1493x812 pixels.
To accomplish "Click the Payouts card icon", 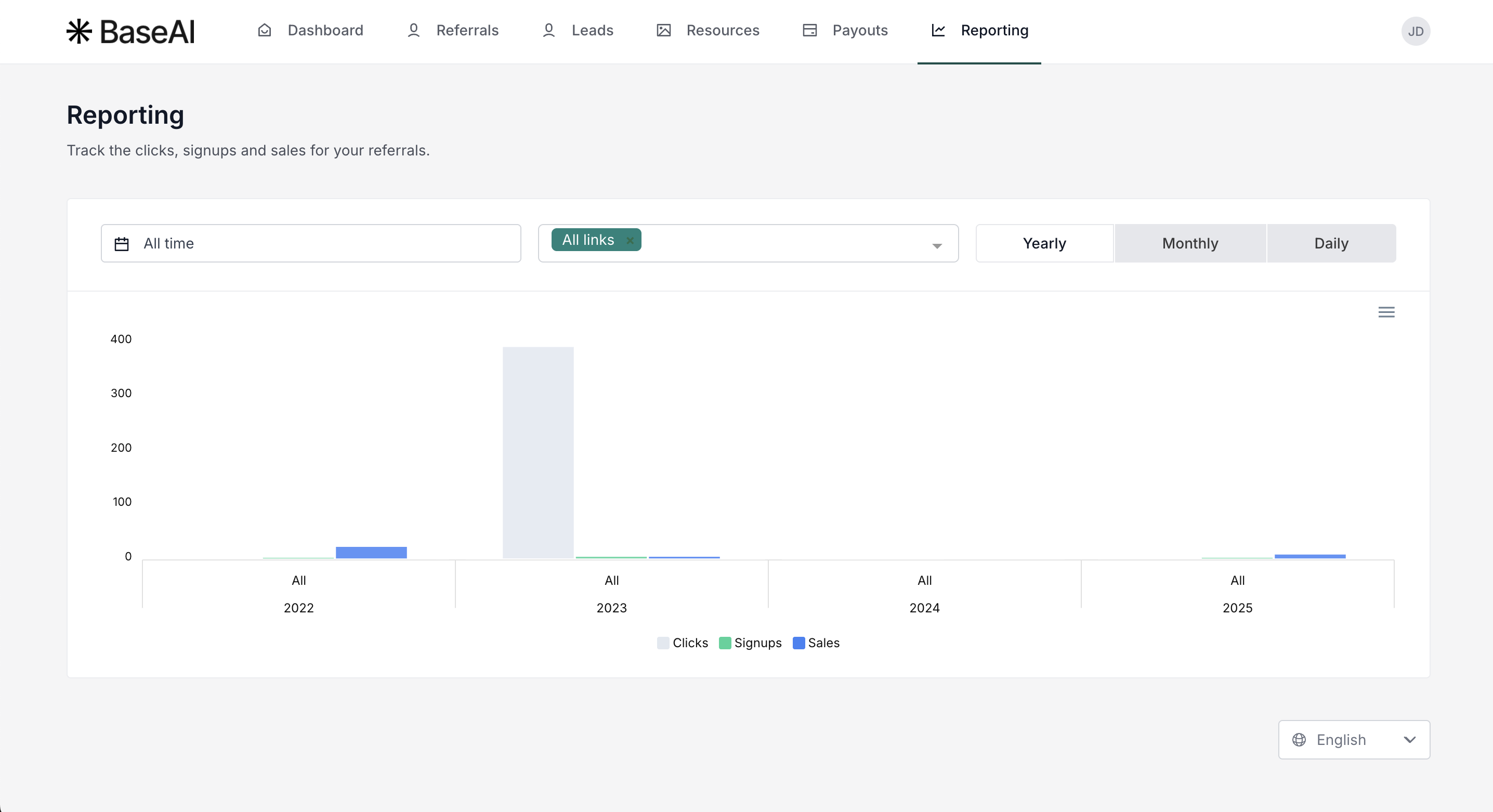I will (810, 30).
